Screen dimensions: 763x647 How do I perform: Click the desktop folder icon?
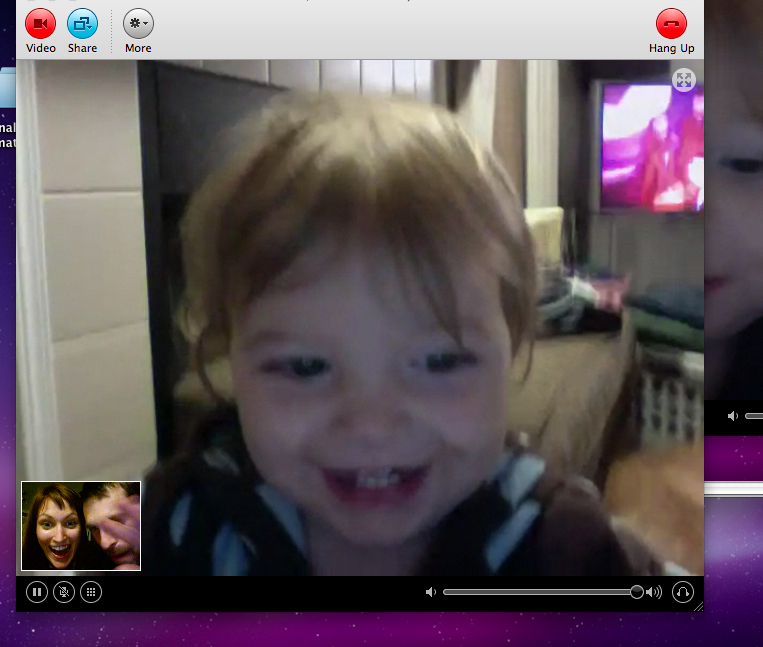click(x=8, y=88)
